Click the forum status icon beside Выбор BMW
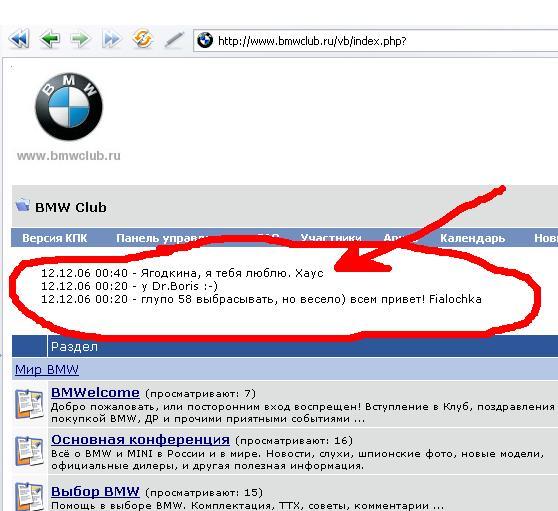This screenshot has height=511, width=558. (x=29, y=496)
